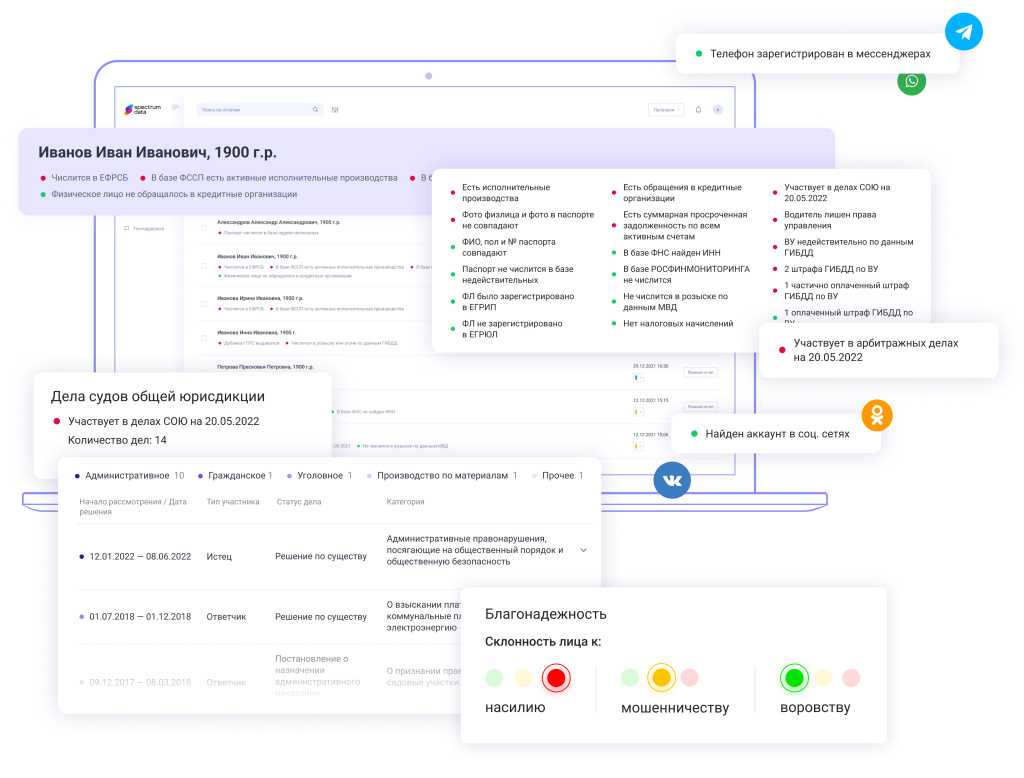The width and height of the screenshot is (1024, 778).
Task: Click the WhatsApp icon
Action: click(911, 82)
